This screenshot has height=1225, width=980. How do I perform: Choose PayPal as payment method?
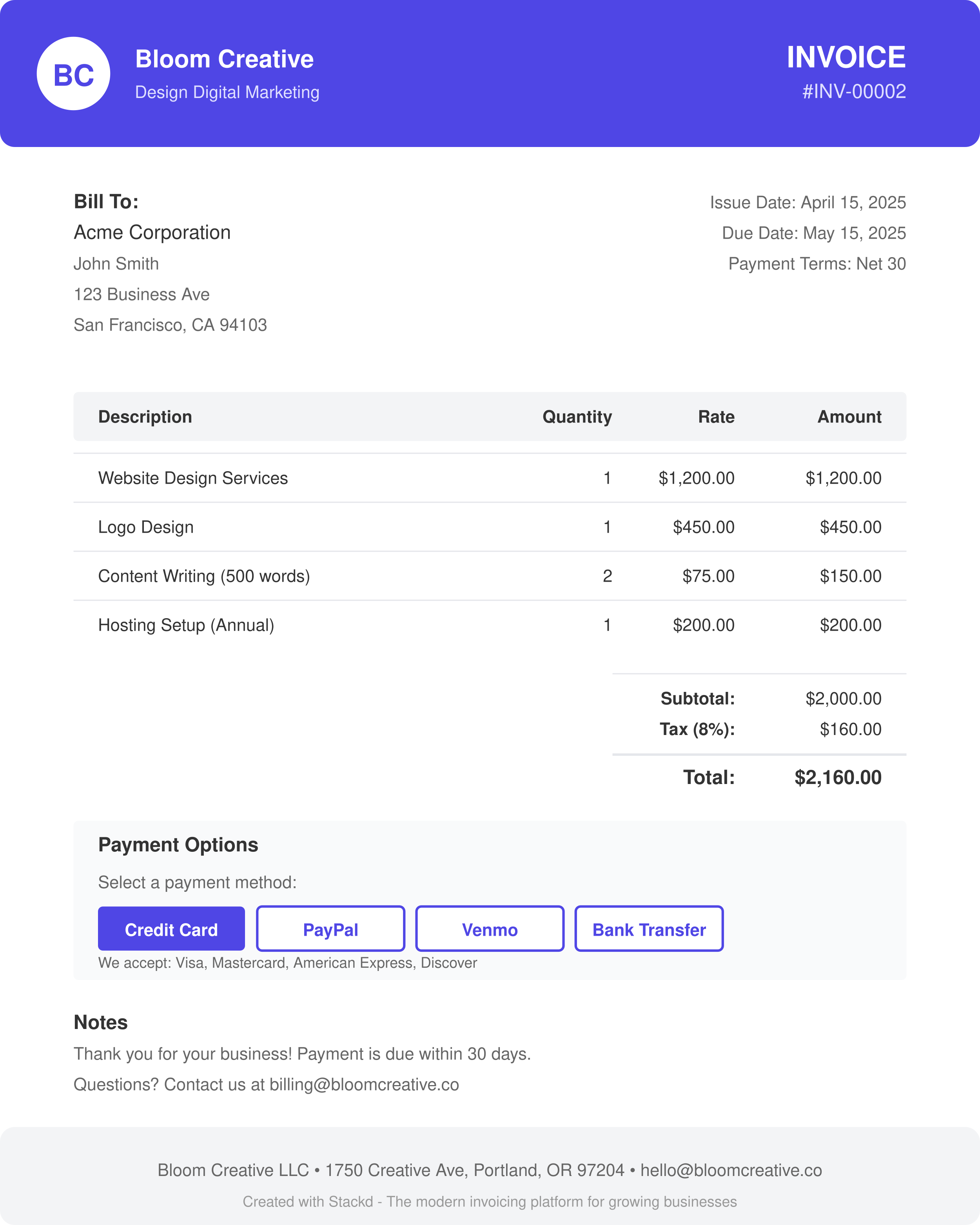point(330,928)
